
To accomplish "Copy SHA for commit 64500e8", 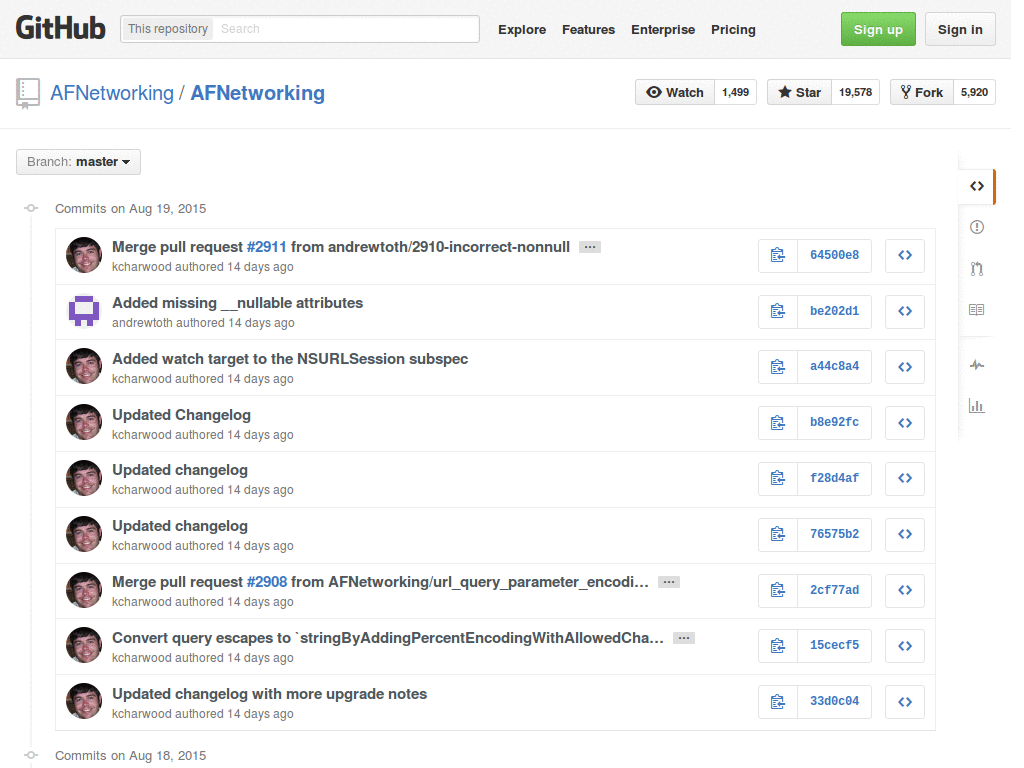I will (778, 255).
